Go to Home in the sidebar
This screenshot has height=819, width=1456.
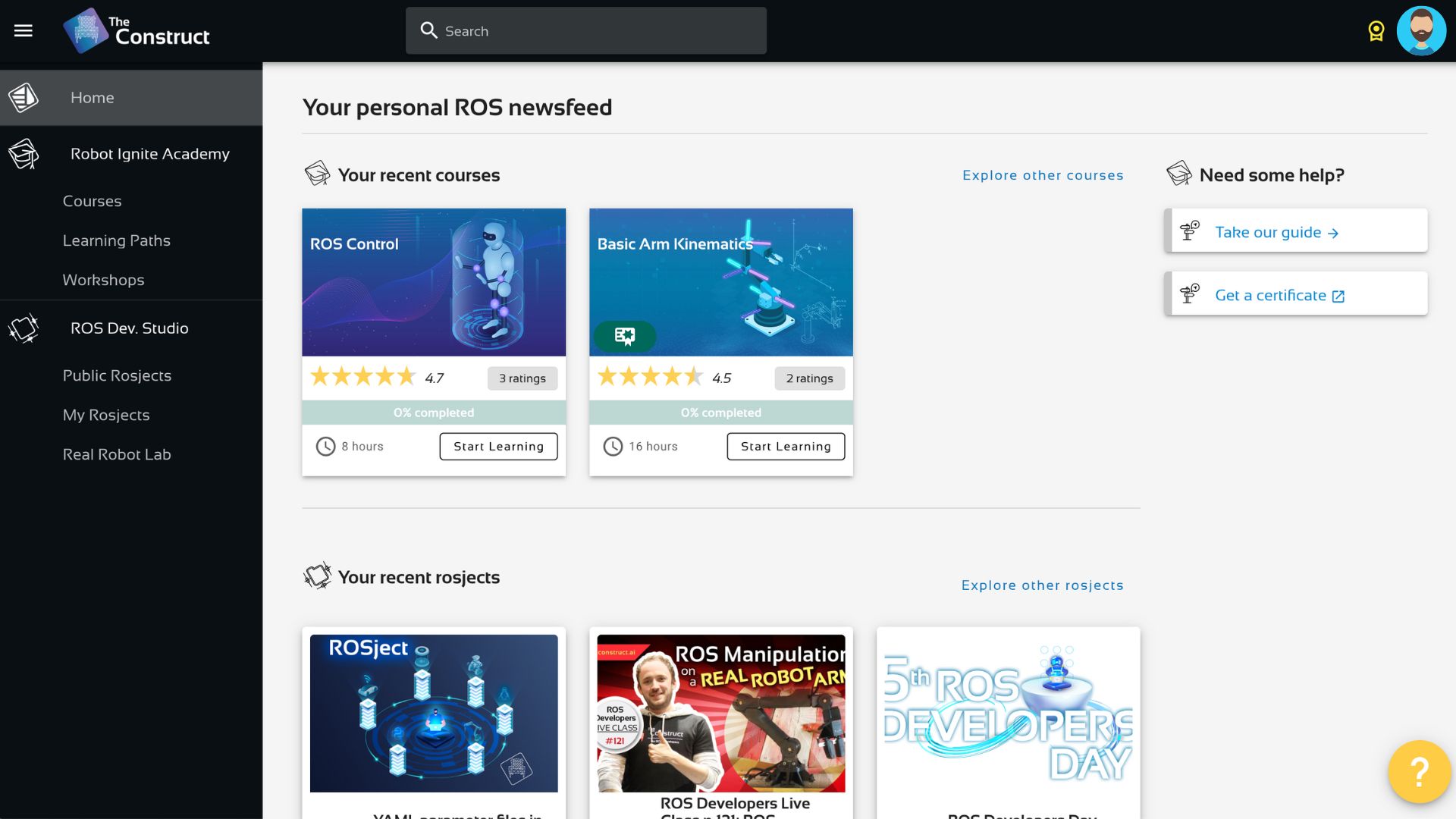(x=131, y=98)
